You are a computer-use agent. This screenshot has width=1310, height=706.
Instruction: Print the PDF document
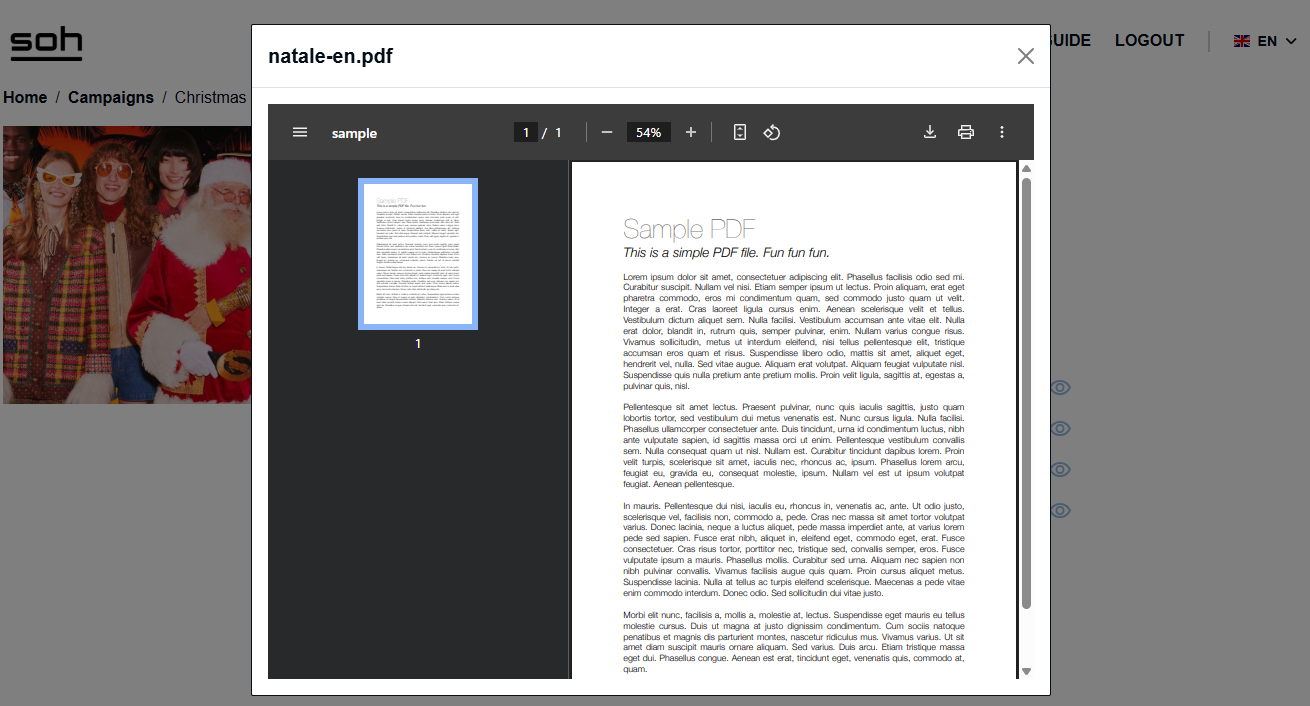click(x=965, y=132)
